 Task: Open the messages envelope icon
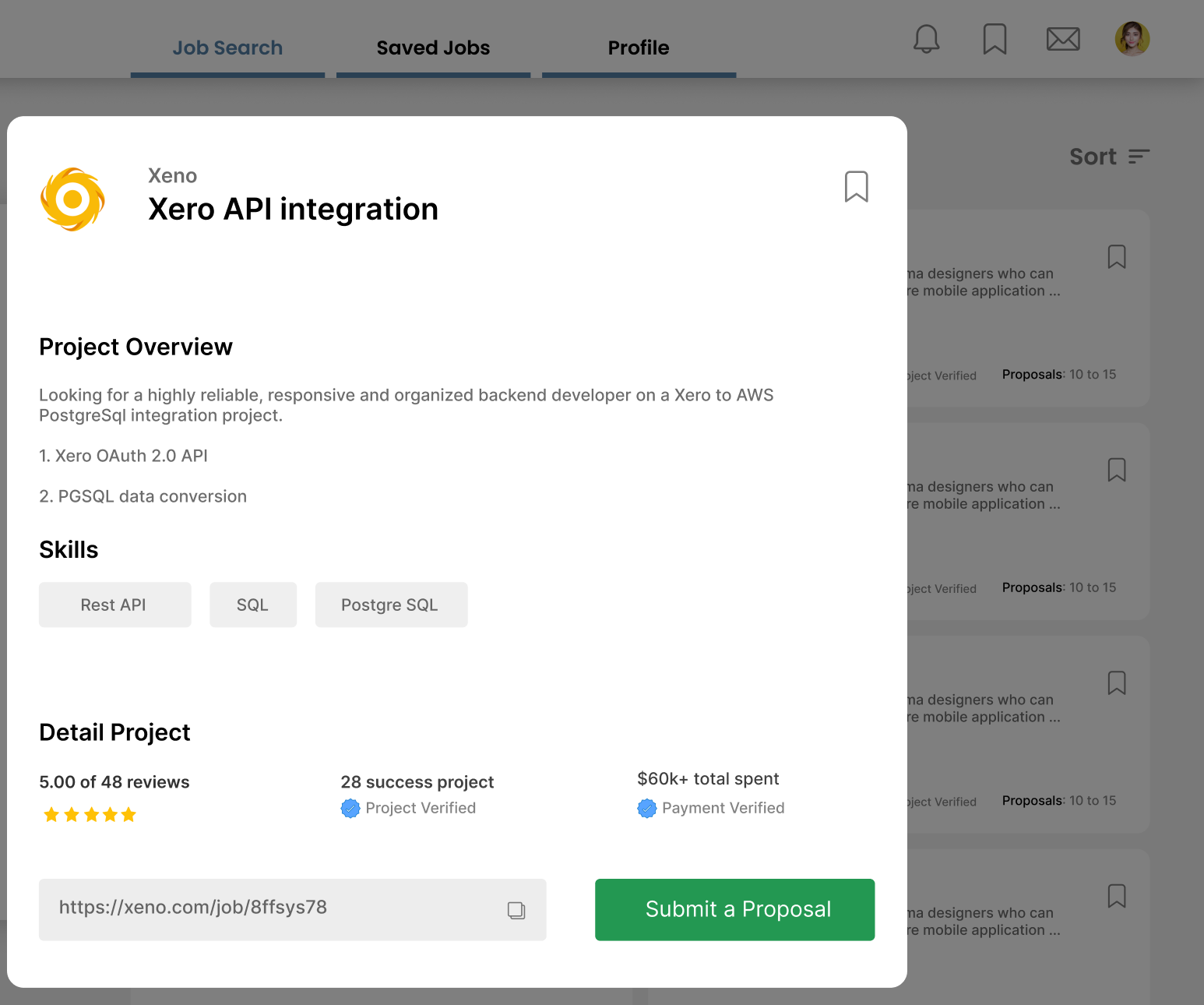1063,39
